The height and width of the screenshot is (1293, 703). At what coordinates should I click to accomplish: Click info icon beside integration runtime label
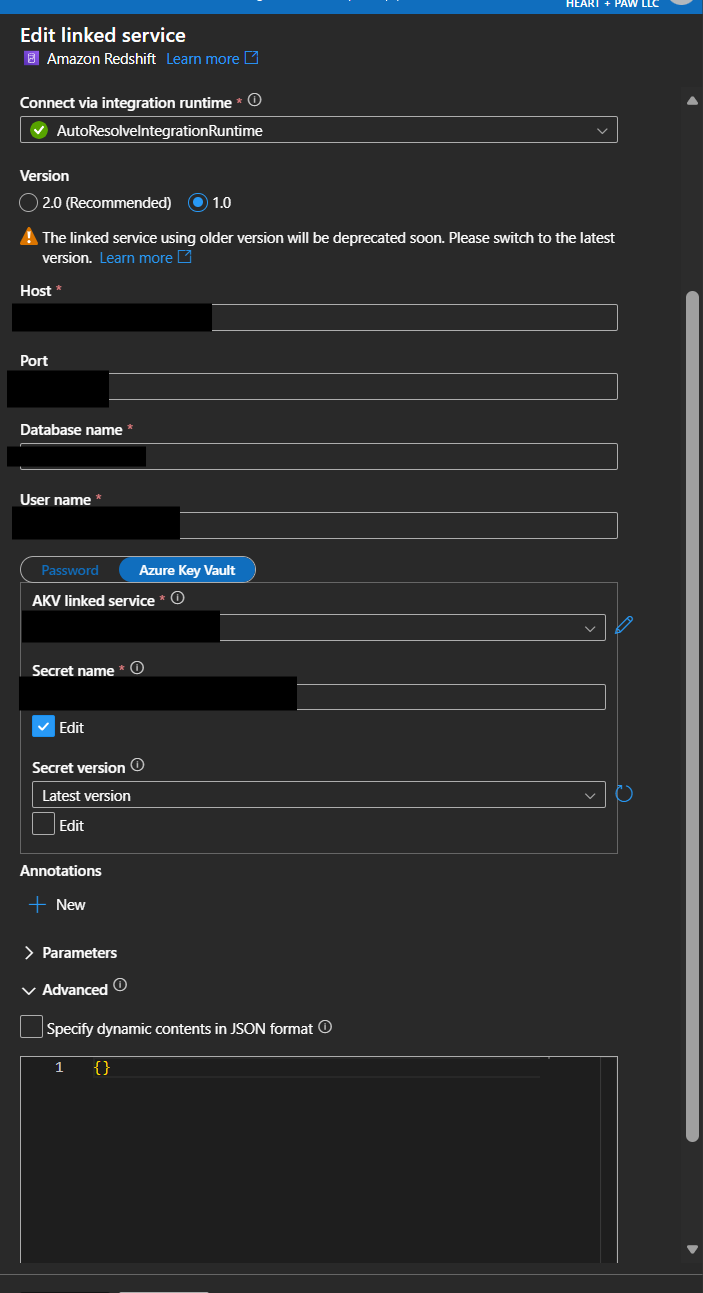(255, 101)
